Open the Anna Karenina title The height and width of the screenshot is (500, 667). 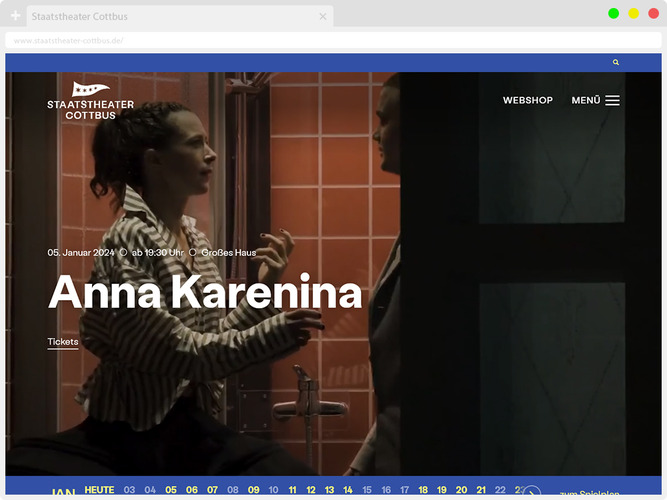[x=205, y=292]
